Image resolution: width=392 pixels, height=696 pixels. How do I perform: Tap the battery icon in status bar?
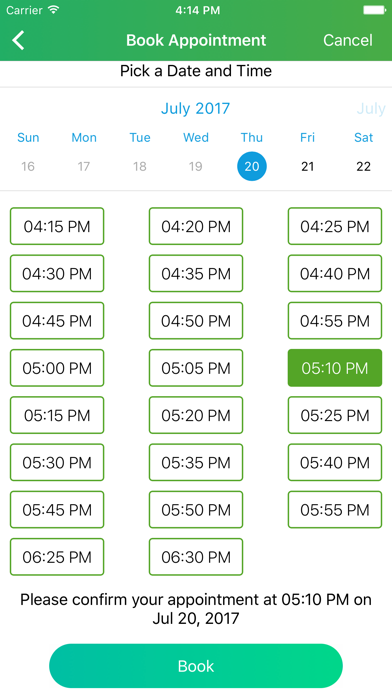click(374, 10)
